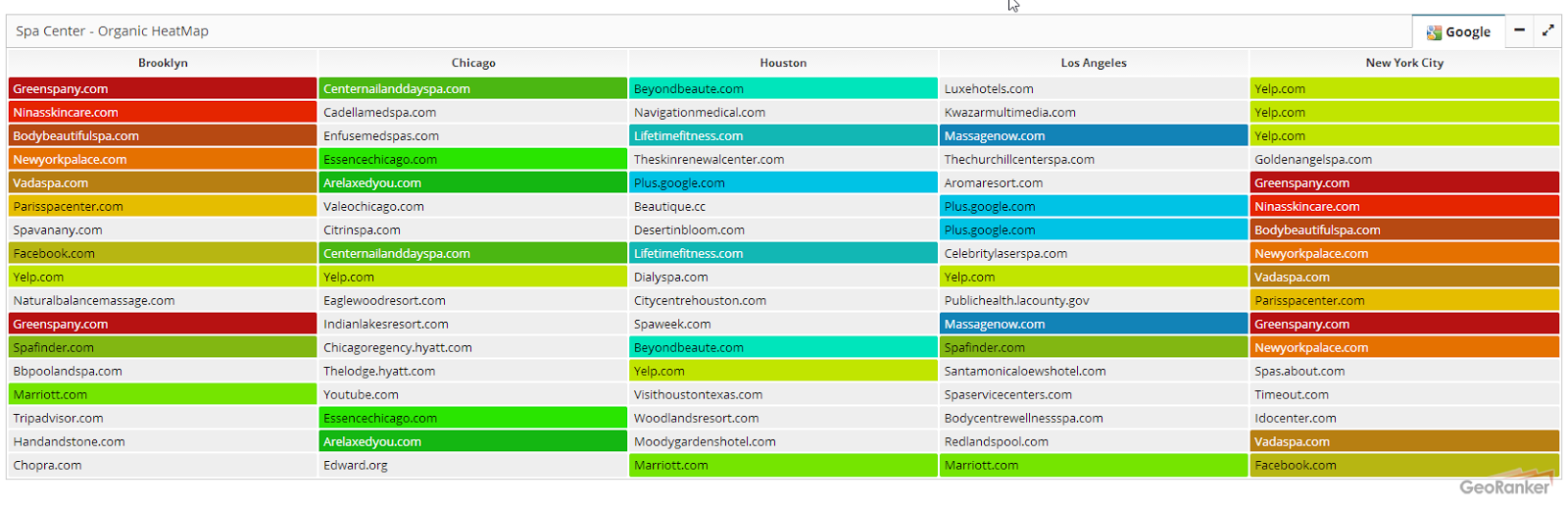Click Facebook.com in the Brooklyn column
Viewport: 1568px width, 510px height.
[x=163, y=253]
